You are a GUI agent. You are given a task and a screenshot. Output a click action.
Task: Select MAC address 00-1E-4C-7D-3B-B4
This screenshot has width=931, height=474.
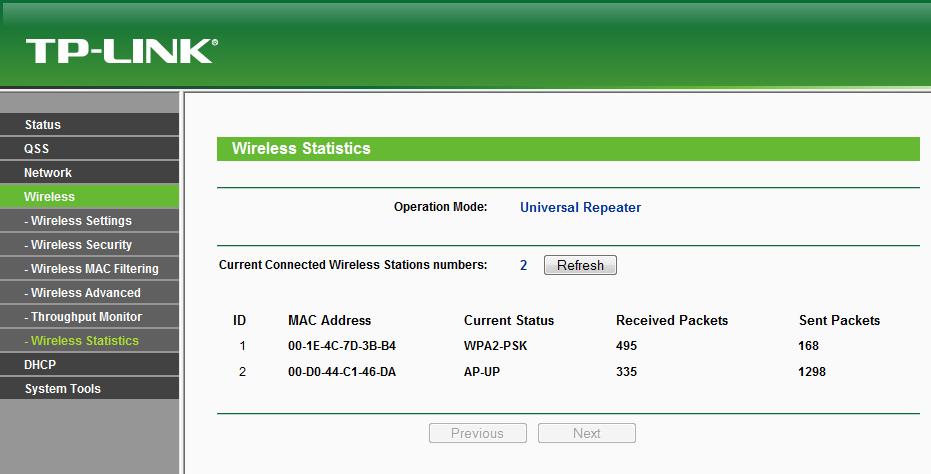(342, 346)
